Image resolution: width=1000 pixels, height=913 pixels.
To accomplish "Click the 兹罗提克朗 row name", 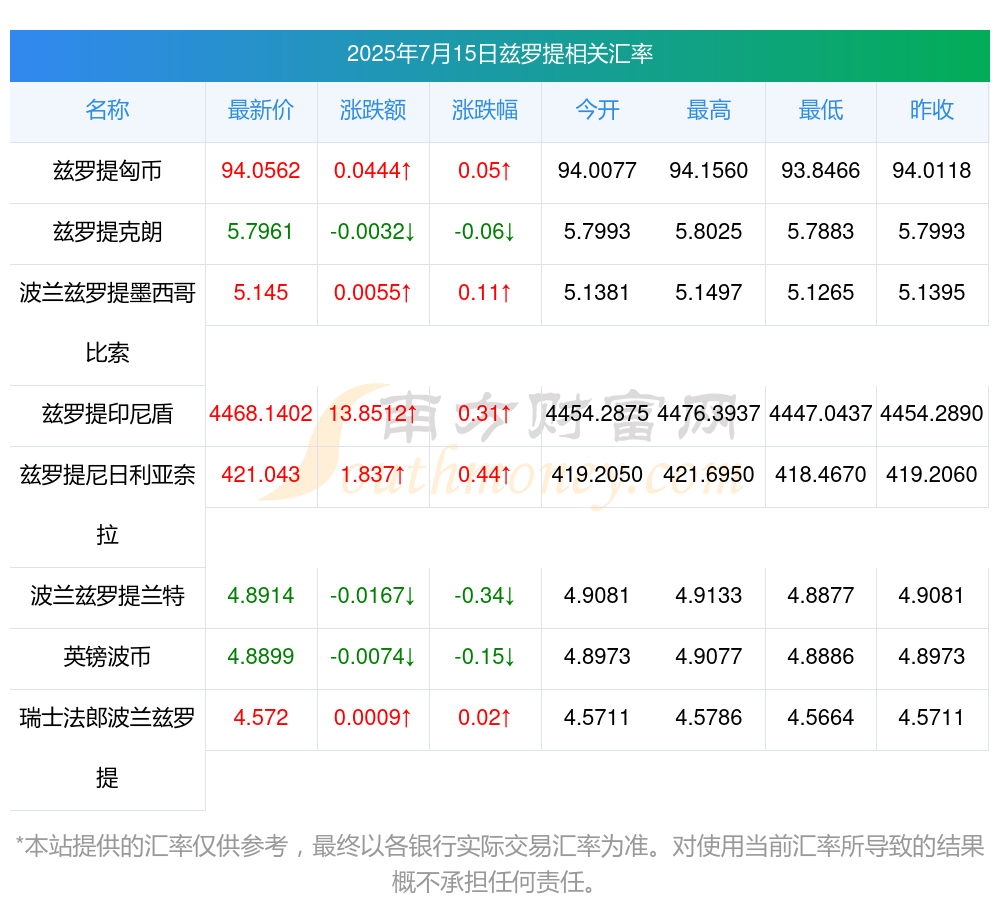I will (107, 231).
